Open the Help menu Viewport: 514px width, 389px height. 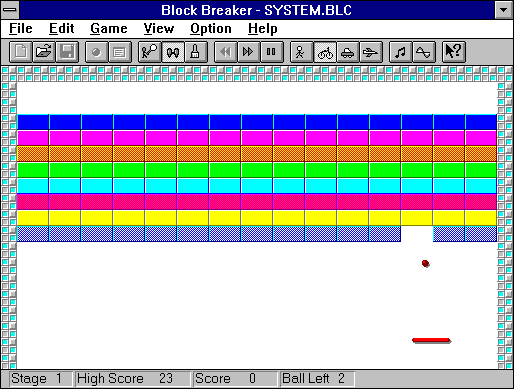click(x=263, y=29)
